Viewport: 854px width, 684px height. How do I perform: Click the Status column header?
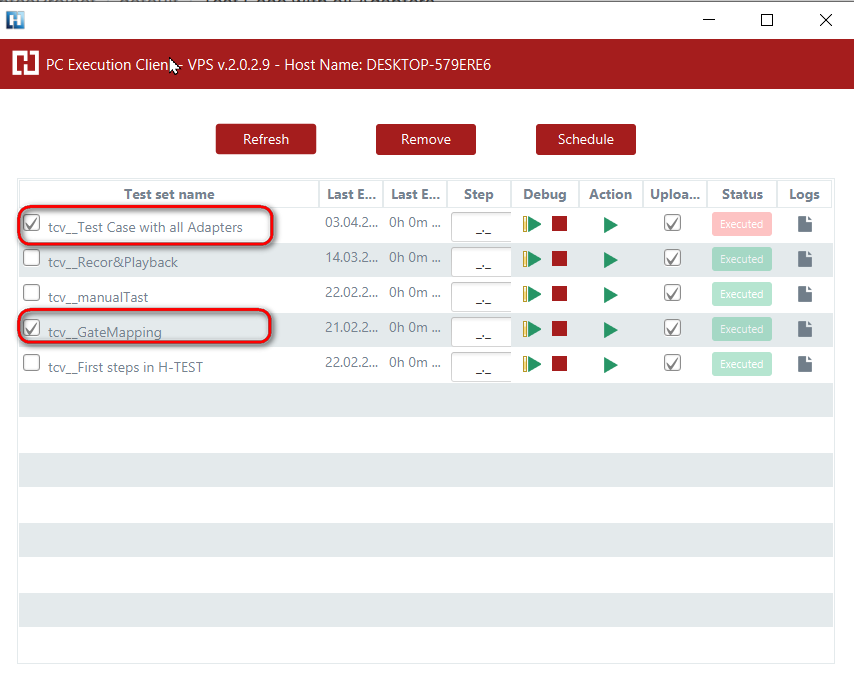click(742, 194)
